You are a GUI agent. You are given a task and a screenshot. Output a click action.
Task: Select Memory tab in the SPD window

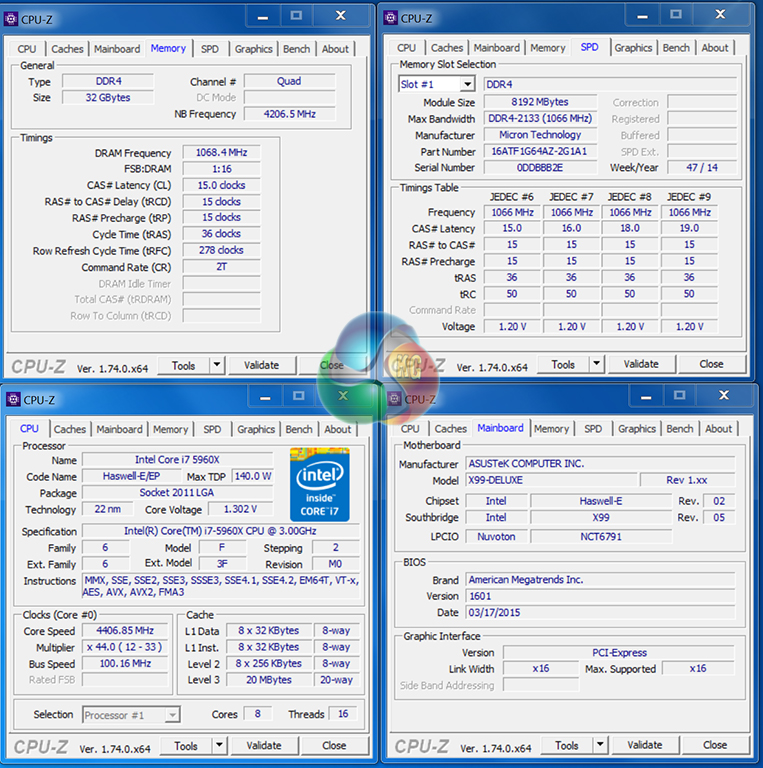click(x=548, y=48)
